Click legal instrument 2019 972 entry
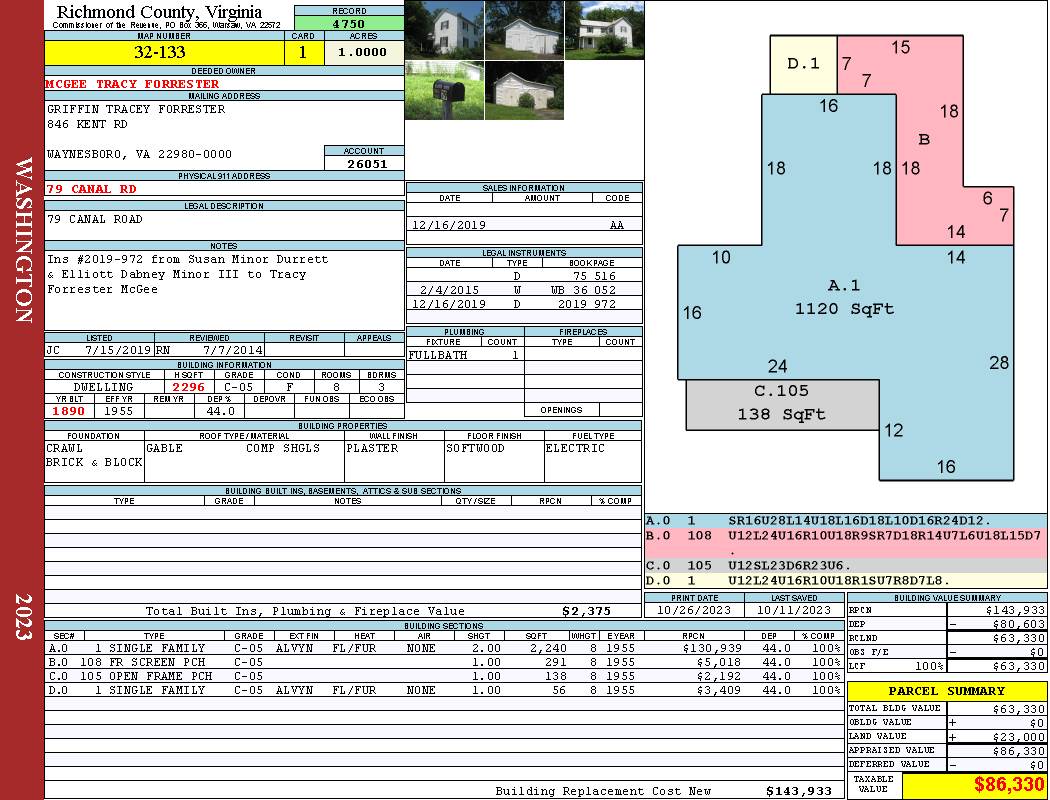 tap(587, 304)
